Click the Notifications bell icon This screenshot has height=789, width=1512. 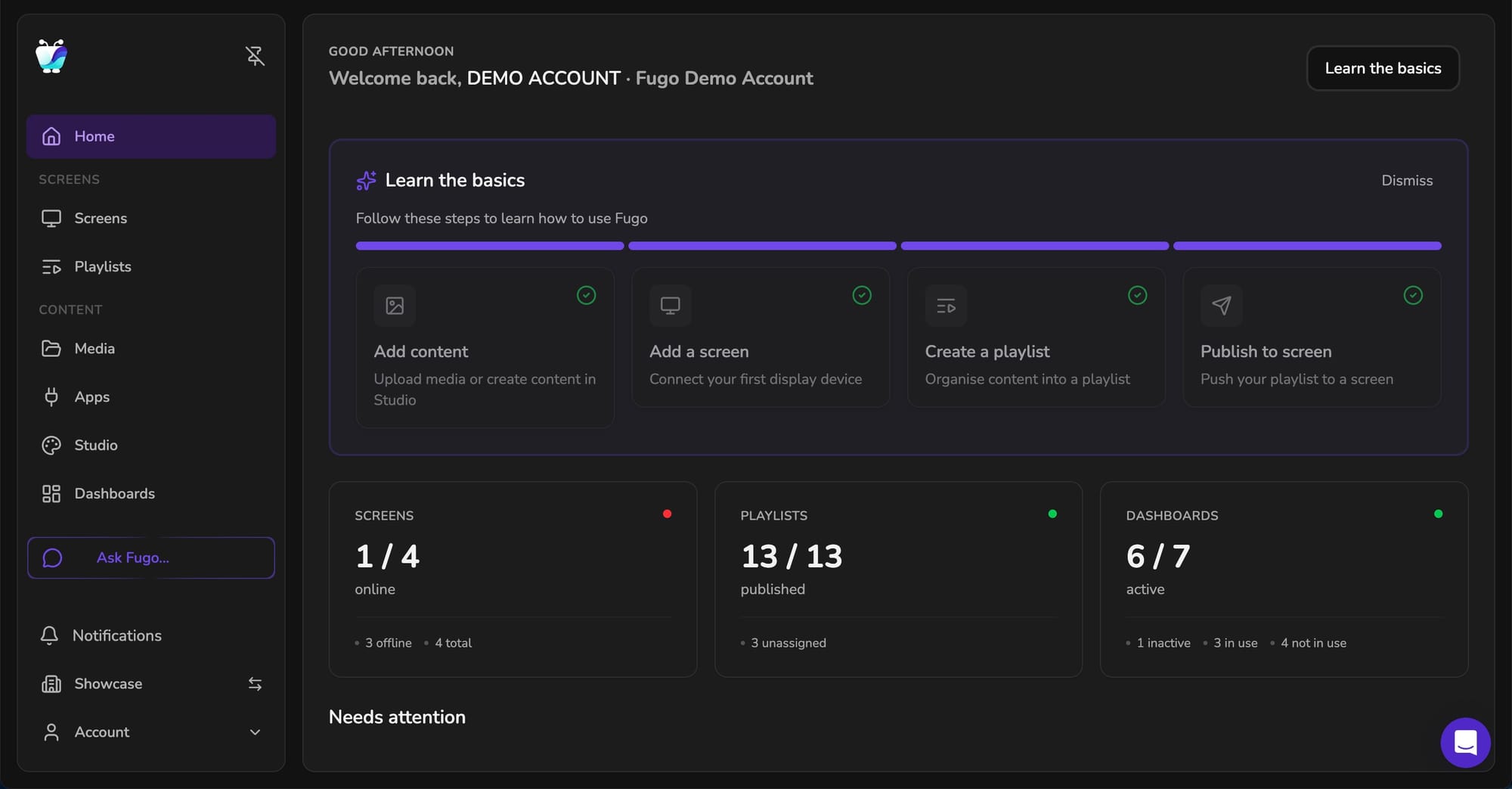[x=49, y=635]
